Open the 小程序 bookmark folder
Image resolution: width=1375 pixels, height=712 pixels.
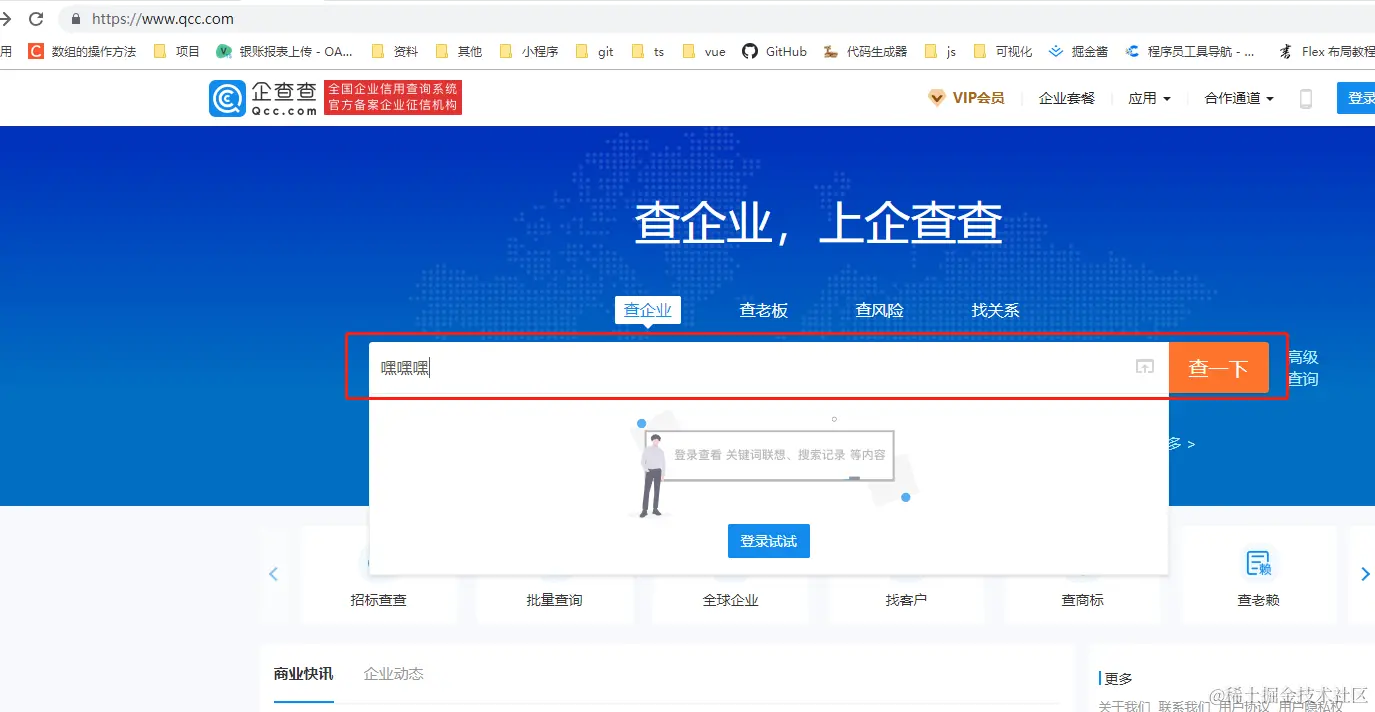tap(528, 51)
